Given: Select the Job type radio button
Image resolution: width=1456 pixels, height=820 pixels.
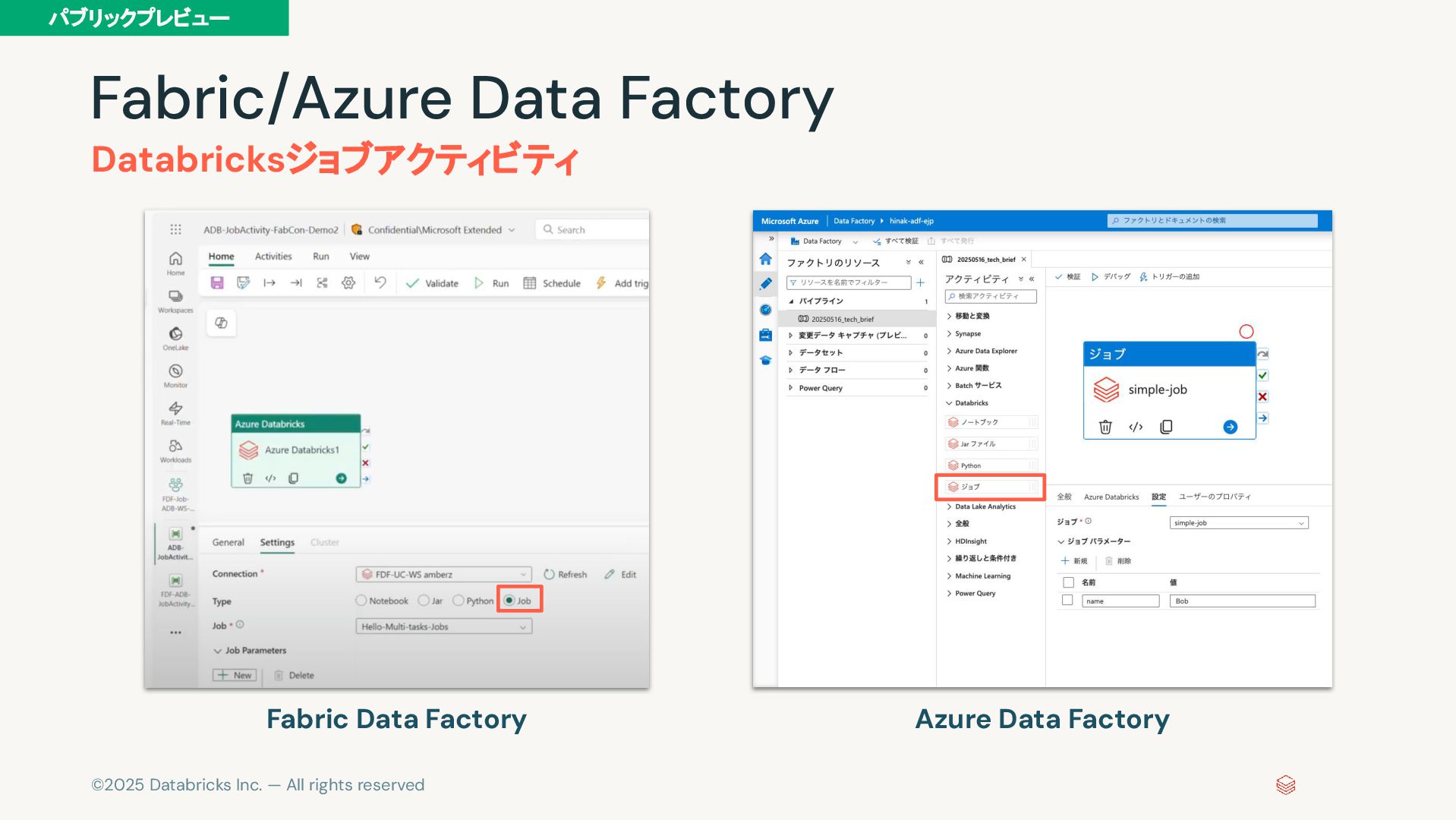Looking at the screenshot, I should (509, 601).
